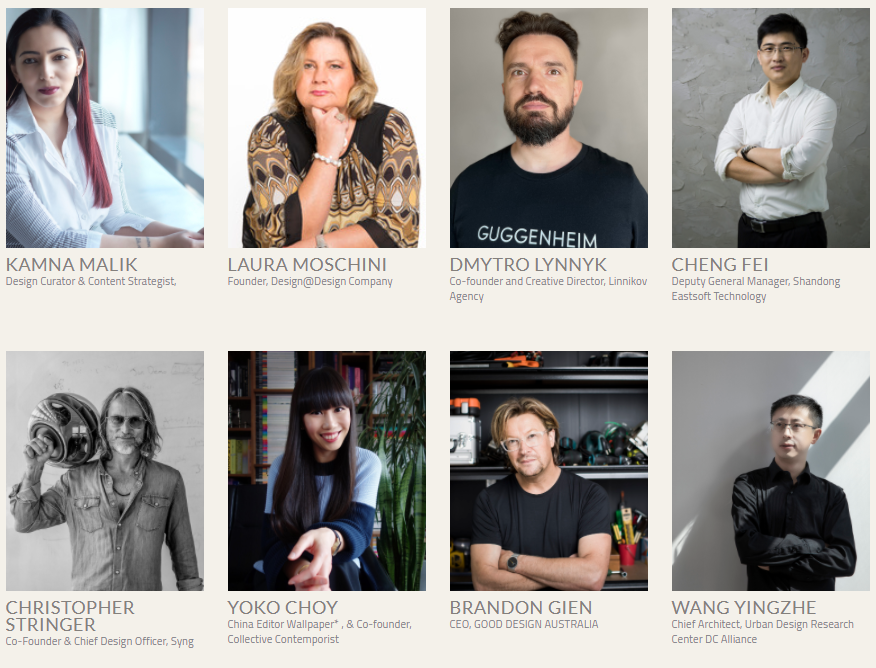Open Laura Moschini's portrait photo
The width and height of the screenshot is (876, 668).
tap(327, 128)
